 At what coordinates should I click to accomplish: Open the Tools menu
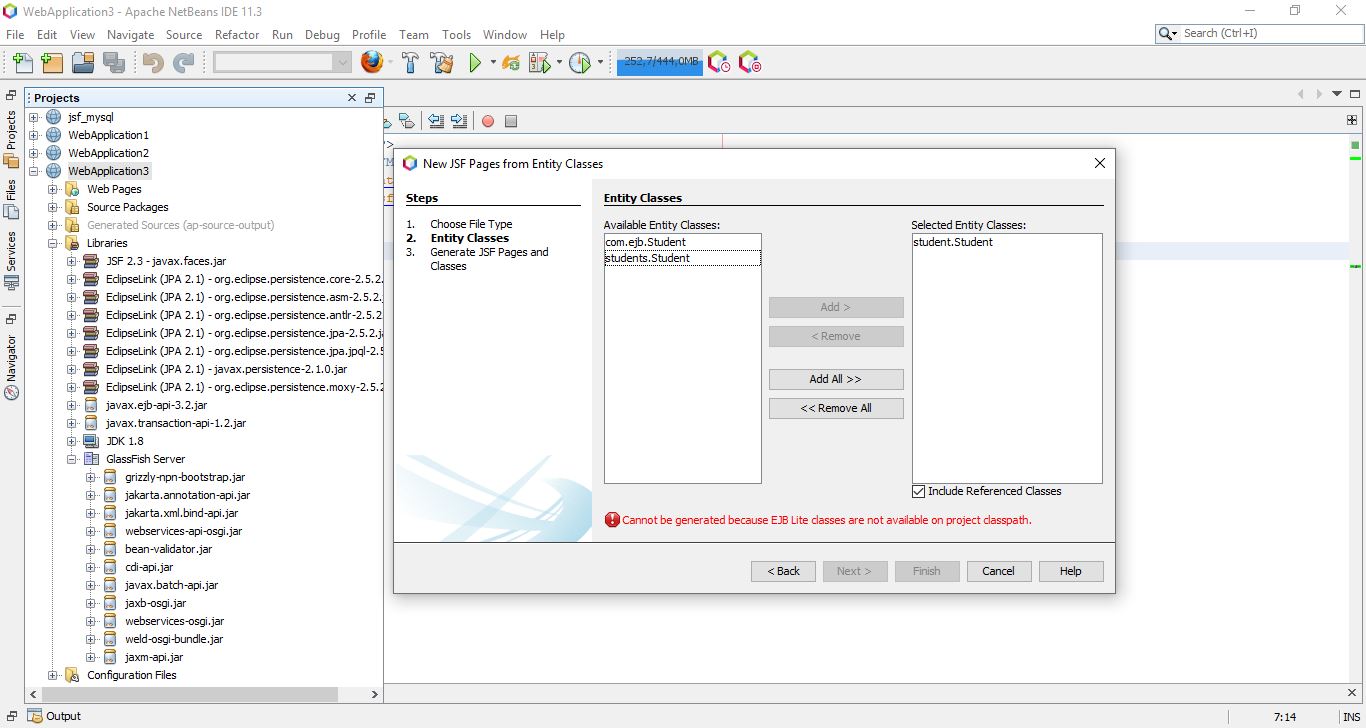456,34
